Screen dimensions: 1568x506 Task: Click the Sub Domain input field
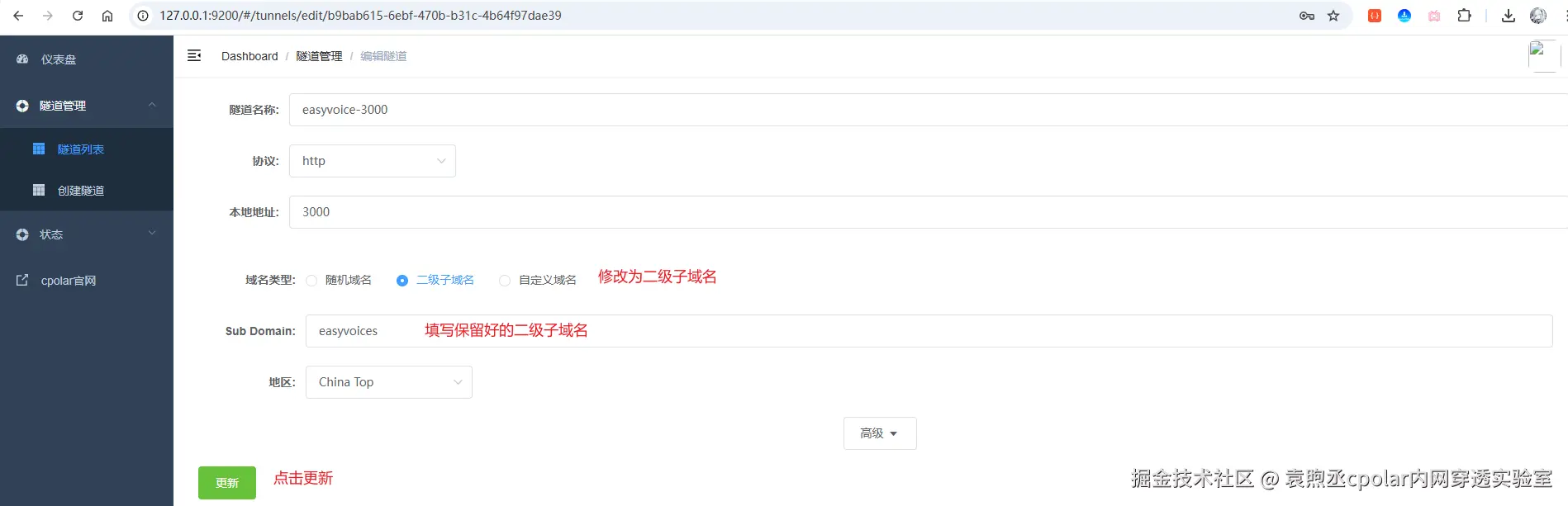coord(929,331)
